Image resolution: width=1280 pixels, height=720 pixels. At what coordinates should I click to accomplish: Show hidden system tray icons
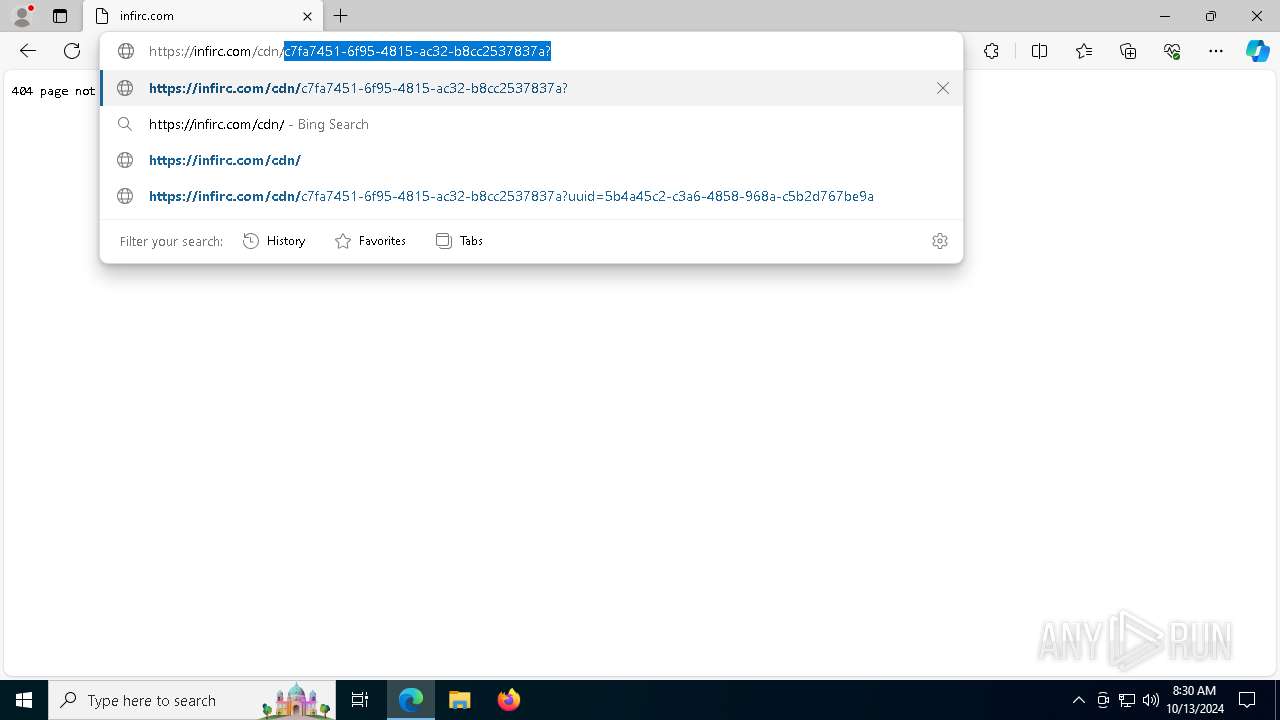pyautogui.click(x=1078, y=700)
